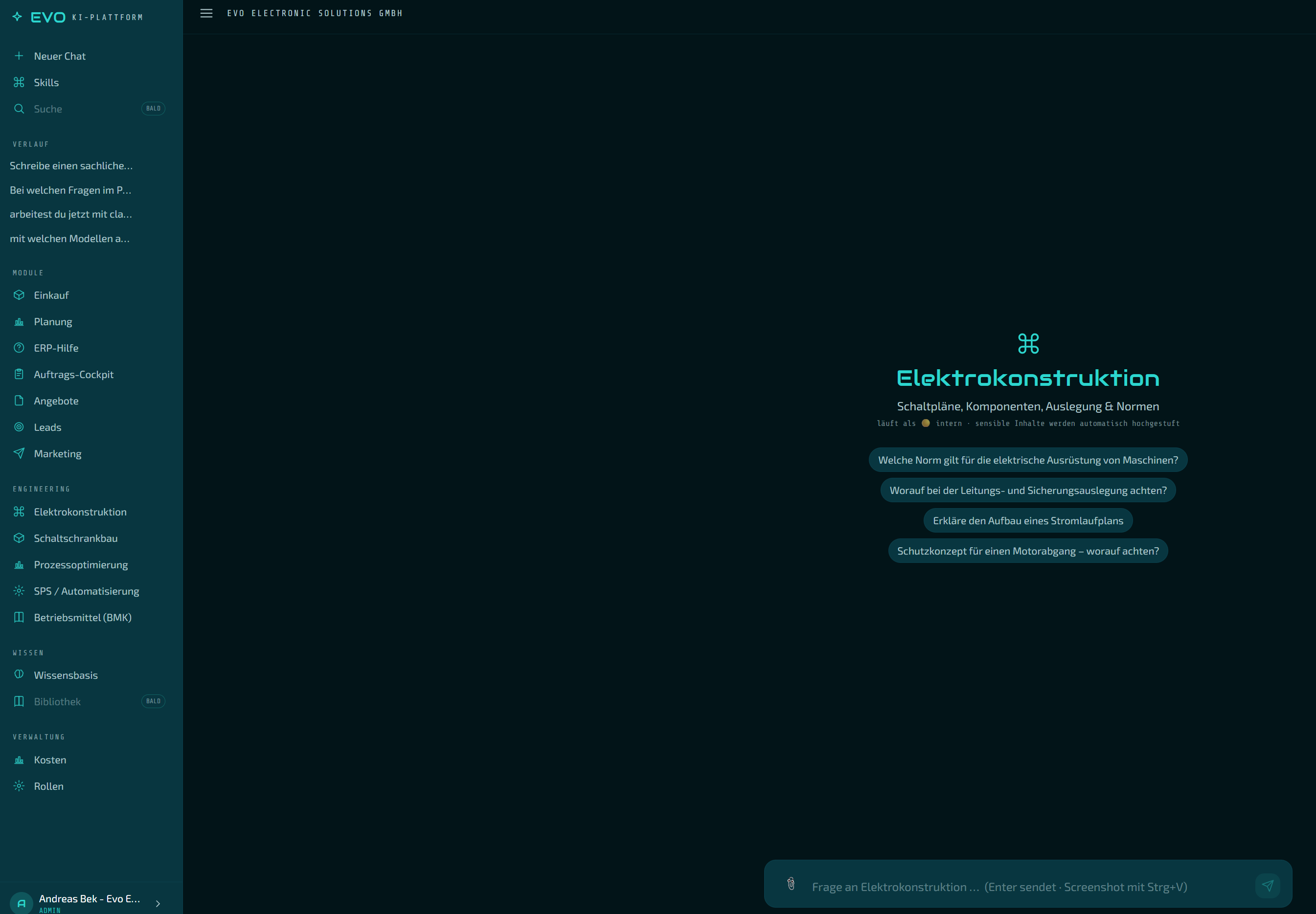Click the Leads target icon

tap(19, 426)
